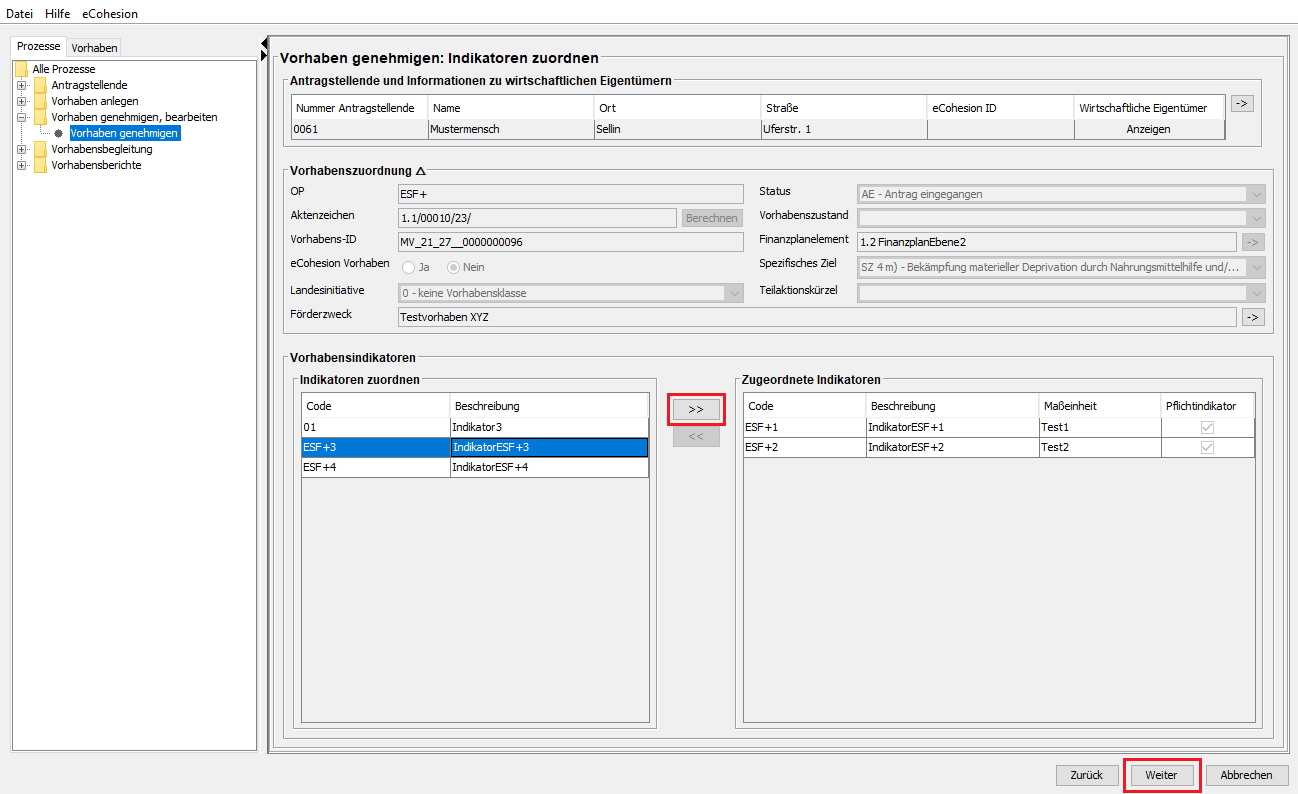The width and height of the screenshot is (1298, 794).
Task: Select the Nein radio button for eCohesion Vorhaben
Action: (x=453, y=267)
